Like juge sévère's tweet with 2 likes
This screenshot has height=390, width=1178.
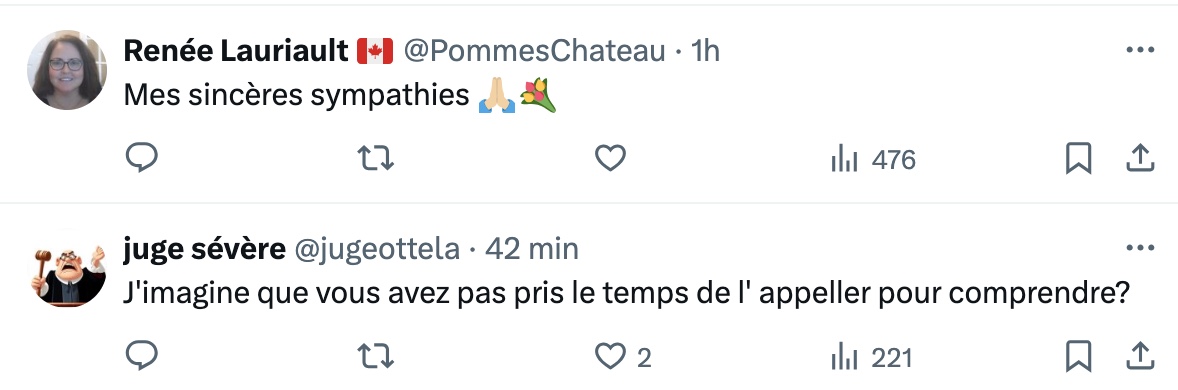(x=622, y=357)
